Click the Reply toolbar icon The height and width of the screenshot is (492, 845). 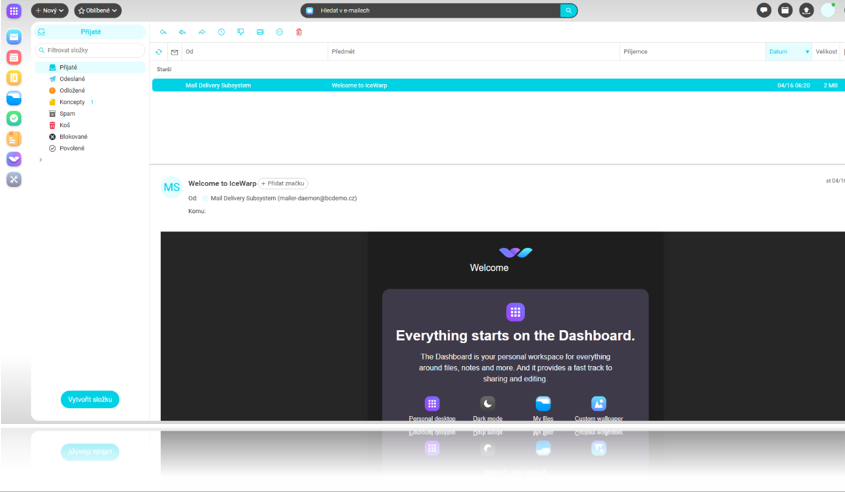click(x=163, y=32)
